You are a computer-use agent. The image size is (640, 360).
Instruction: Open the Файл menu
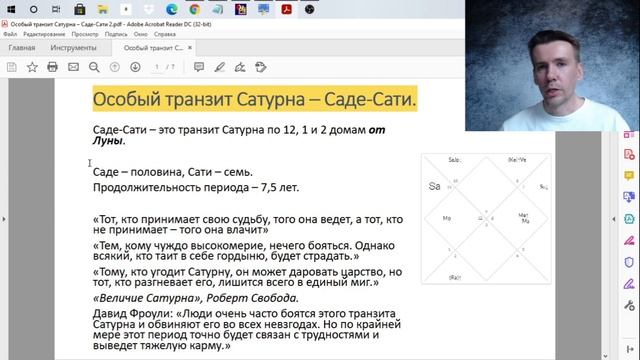[x=10, y=34]
